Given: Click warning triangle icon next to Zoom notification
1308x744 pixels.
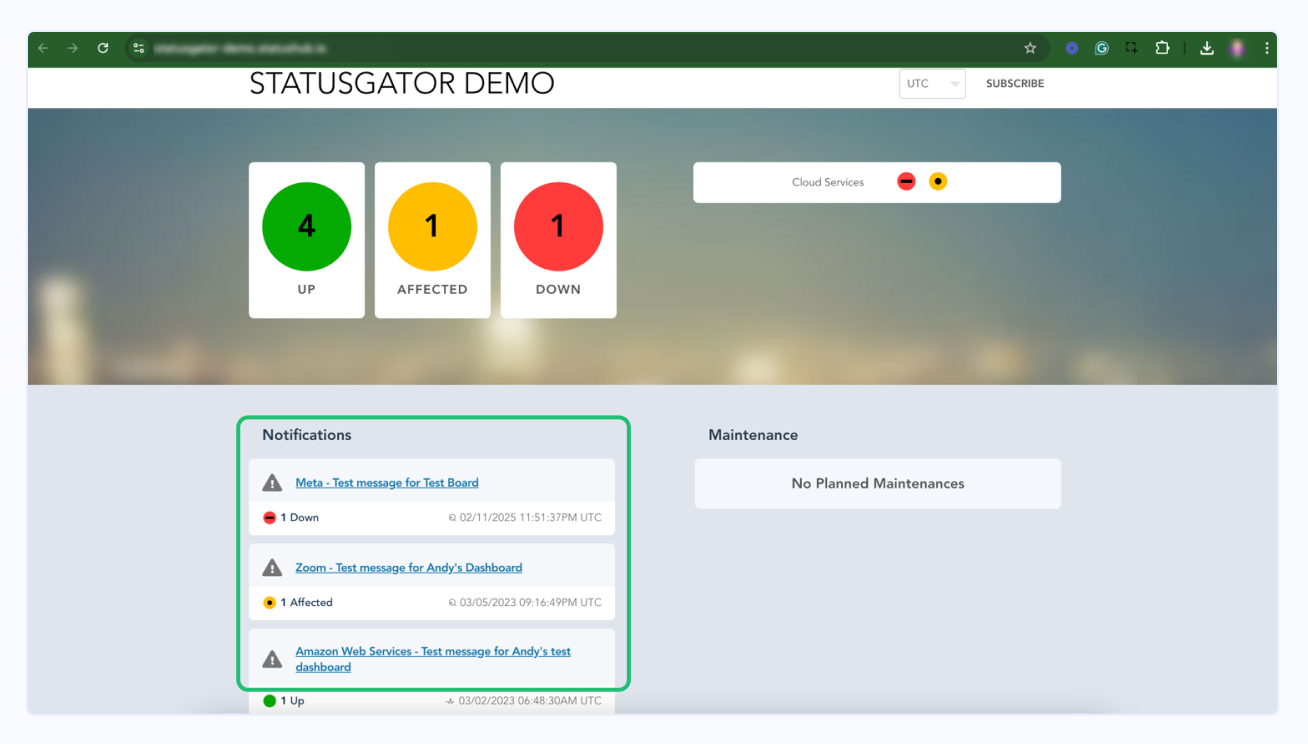Looking at the screenshot, I should point(272,568).
